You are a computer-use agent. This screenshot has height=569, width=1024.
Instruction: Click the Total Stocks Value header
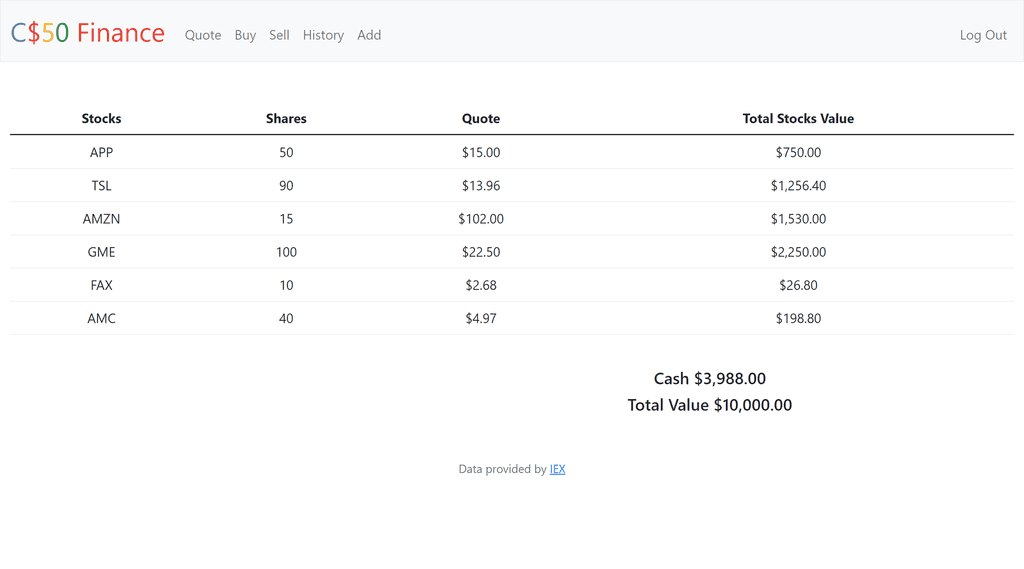click(x=798, y=118)
